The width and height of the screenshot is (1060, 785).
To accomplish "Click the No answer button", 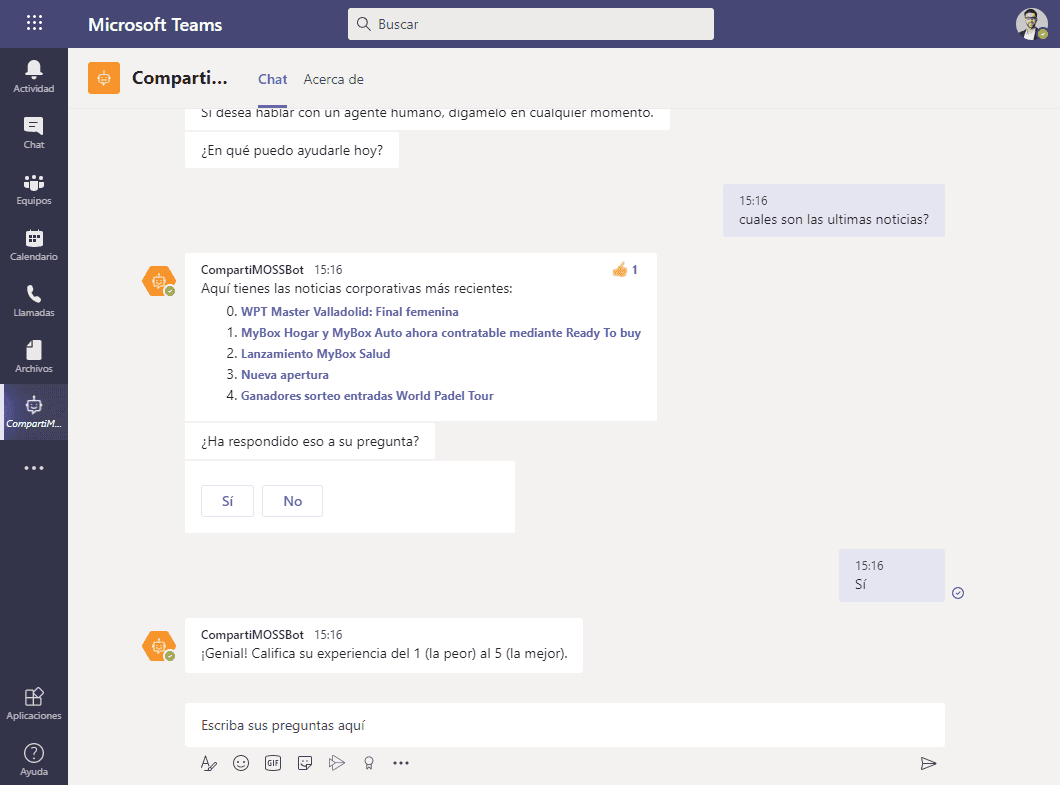I will (292, 501).
